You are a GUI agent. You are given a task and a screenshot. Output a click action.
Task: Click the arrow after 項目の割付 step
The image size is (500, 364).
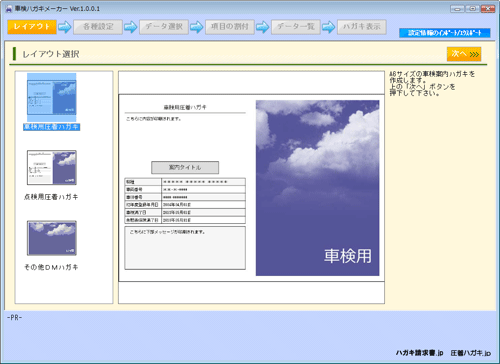point(263,27)
